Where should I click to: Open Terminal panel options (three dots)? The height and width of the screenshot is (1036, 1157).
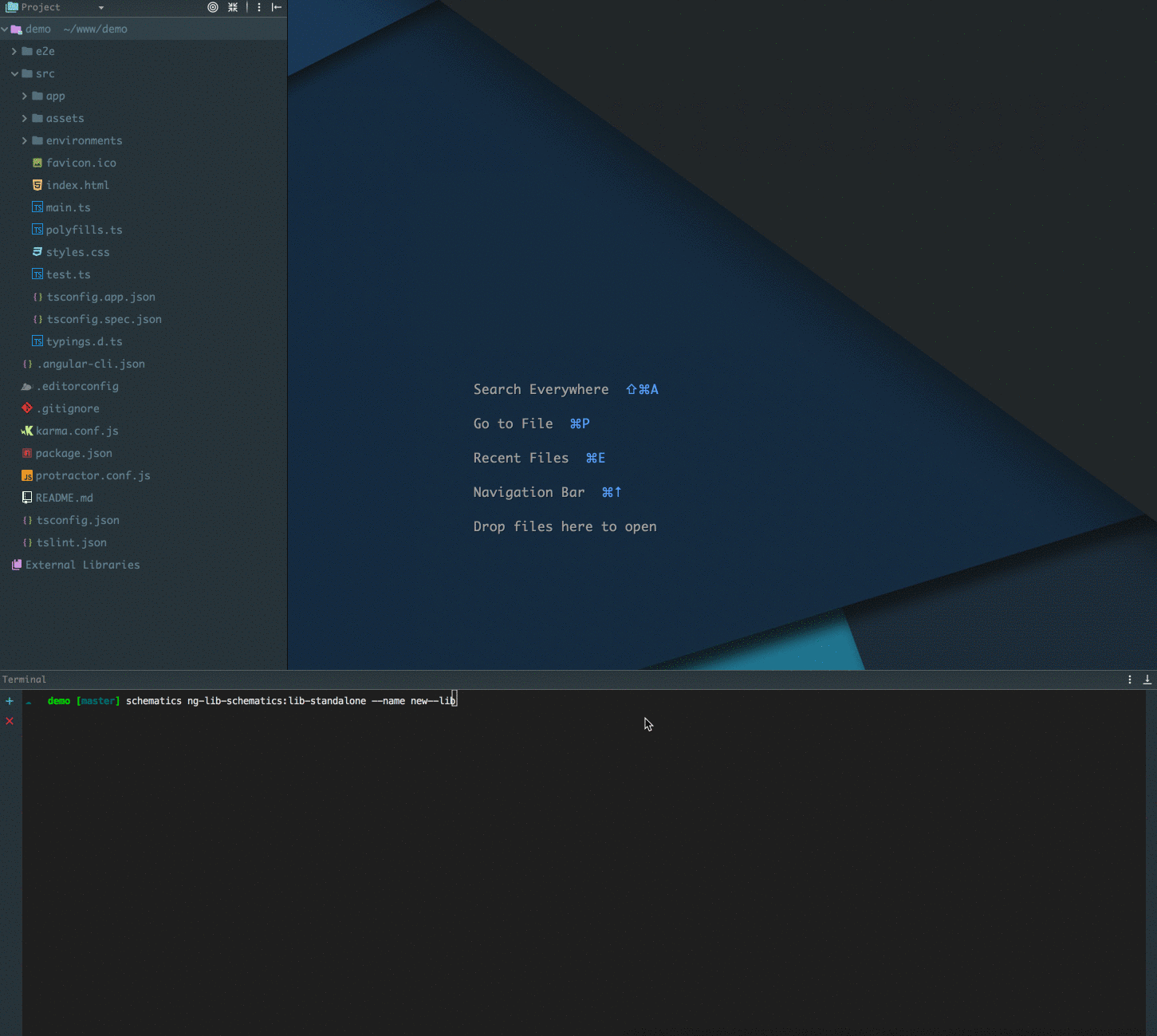(1130, 680)
